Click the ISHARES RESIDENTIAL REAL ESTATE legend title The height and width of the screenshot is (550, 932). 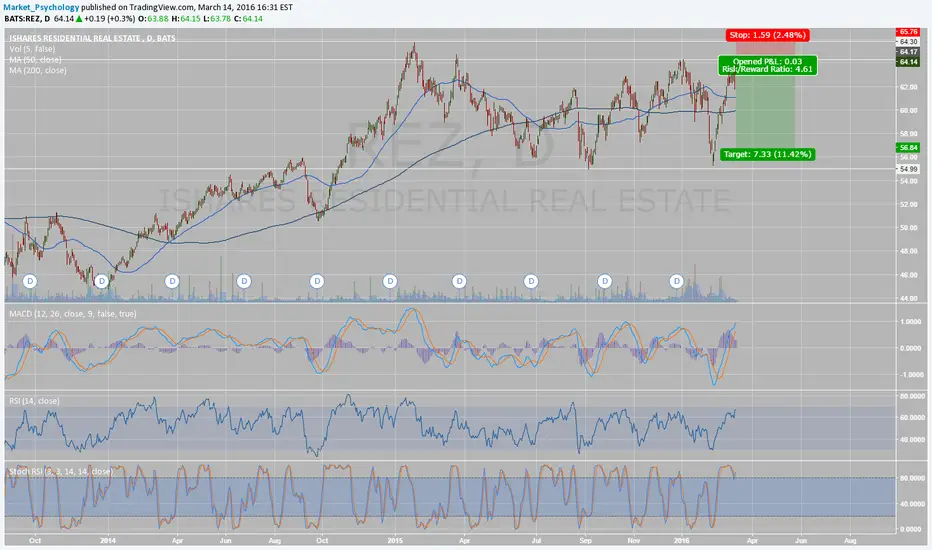[x=92, y=38]
